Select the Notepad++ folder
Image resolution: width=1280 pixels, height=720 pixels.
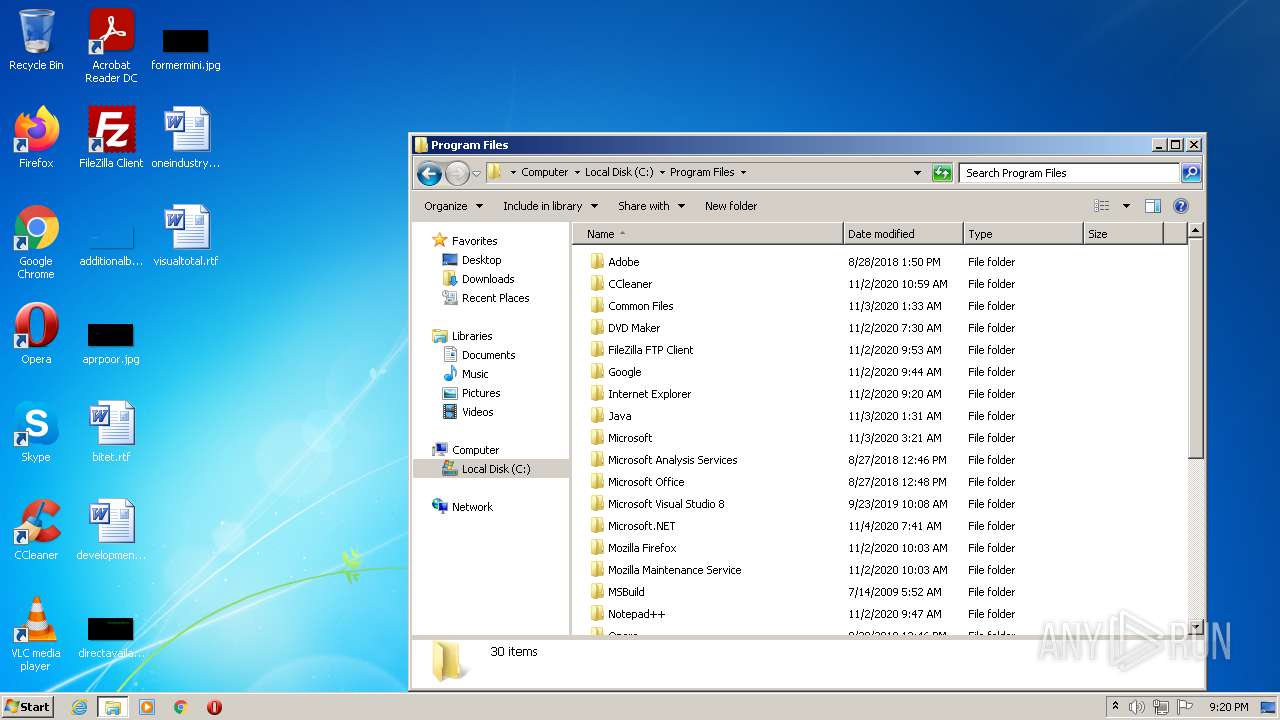(x=636, y=614)
